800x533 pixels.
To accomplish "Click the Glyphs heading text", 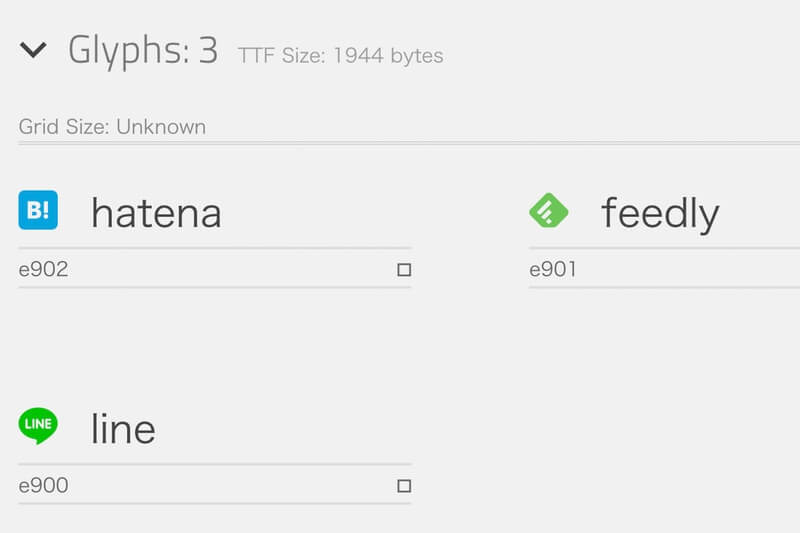I will pyautogui.click(x=129, y=51).
